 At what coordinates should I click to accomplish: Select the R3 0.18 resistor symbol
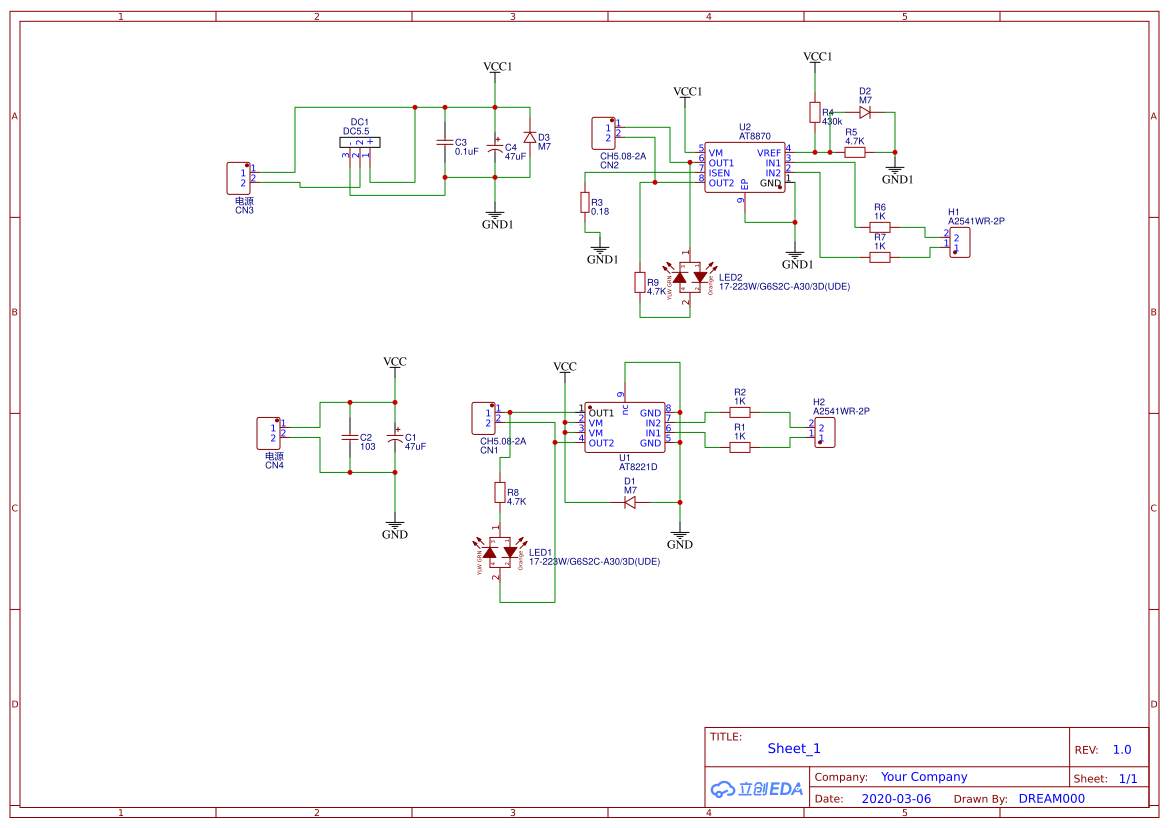point(585,203)
